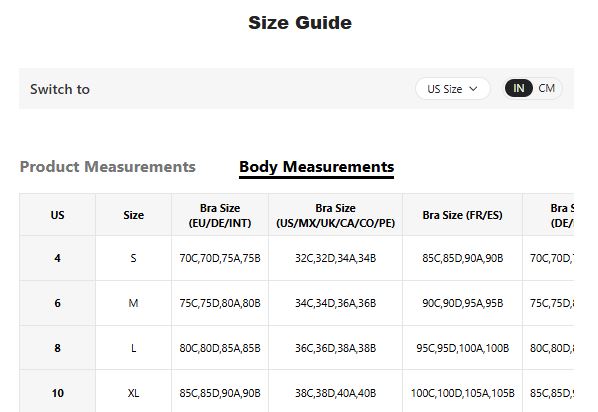Image resolution: width=598 pixels, height=412 pixels.
Task: Click the XL size cell
Action: [133, 393]
